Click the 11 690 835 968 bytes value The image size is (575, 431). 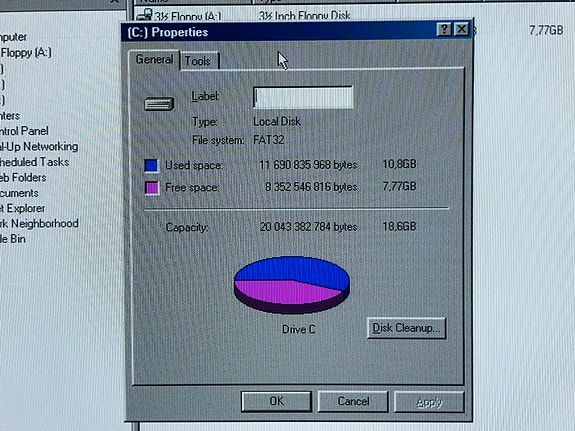click(308, 165)
